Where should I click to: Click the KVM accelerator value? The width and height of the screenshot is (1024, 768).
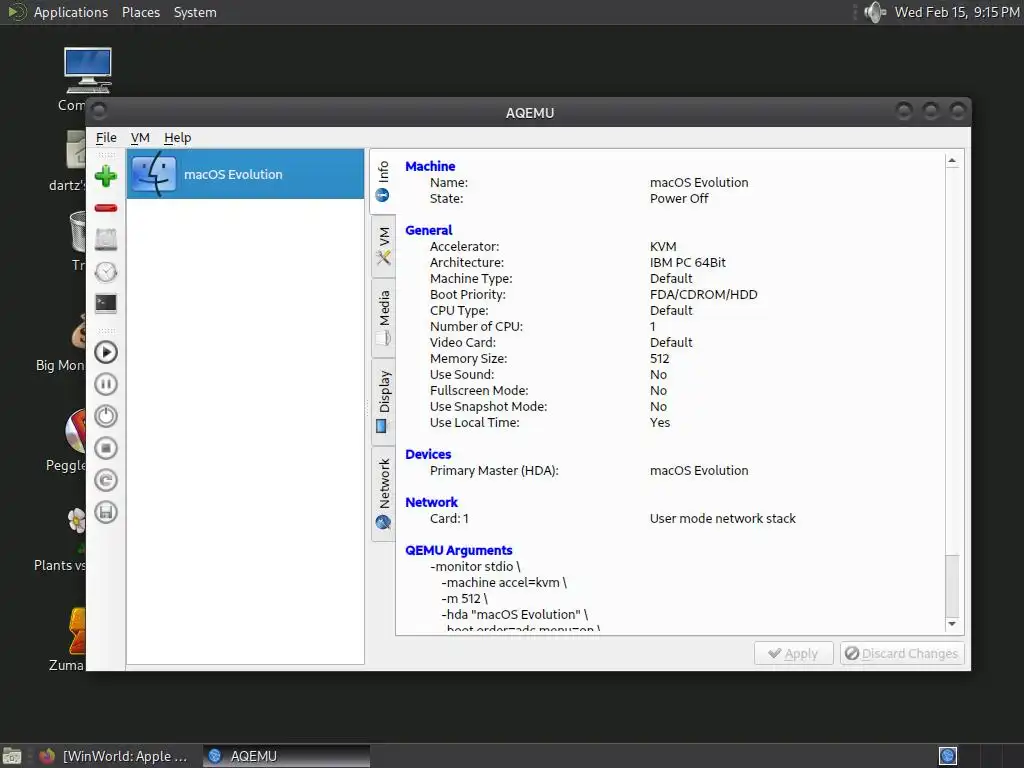click(x=663, y=247)
